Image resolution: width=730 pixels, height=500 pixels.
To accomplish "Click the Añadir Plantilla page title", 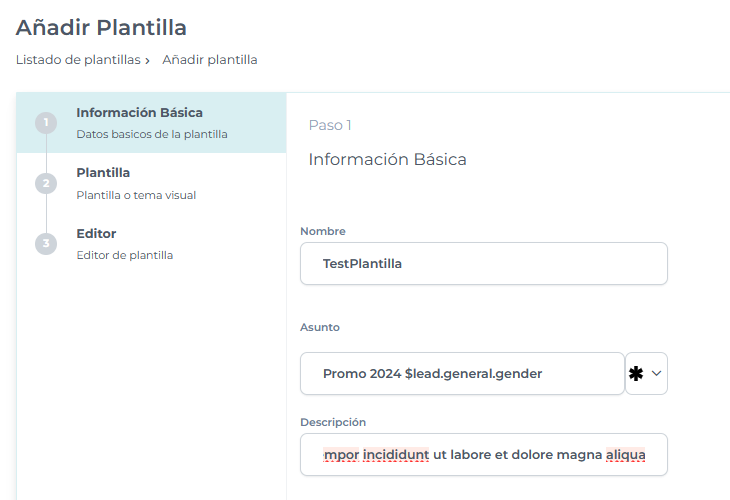I will tap(101, 28).
